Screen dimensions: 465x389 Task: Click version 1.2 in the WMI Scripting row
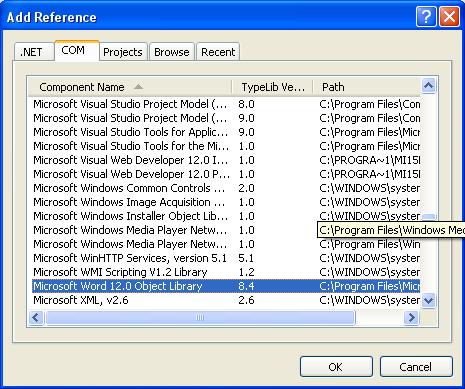click(246, 272)
